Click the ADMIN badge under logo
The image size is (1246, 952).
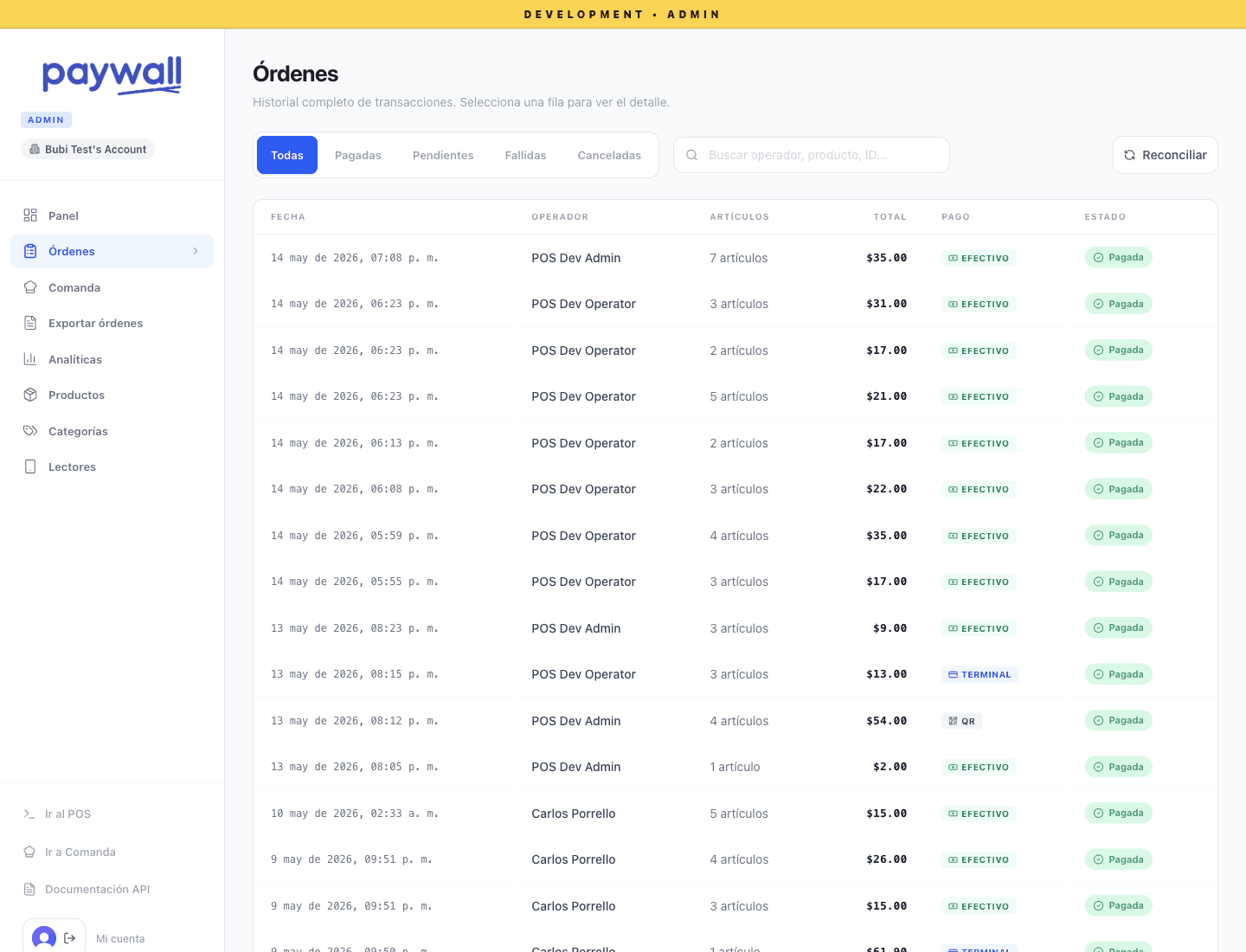point(46,119)
